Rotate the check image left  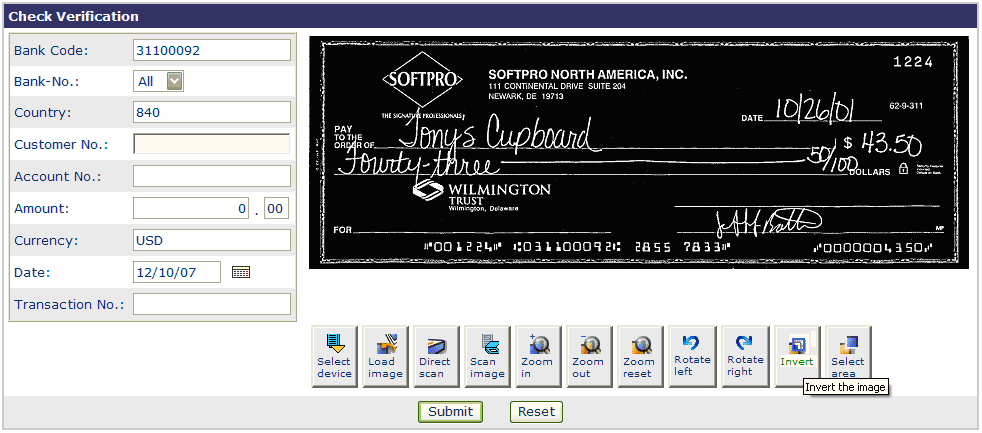click(x=691, y=356)
